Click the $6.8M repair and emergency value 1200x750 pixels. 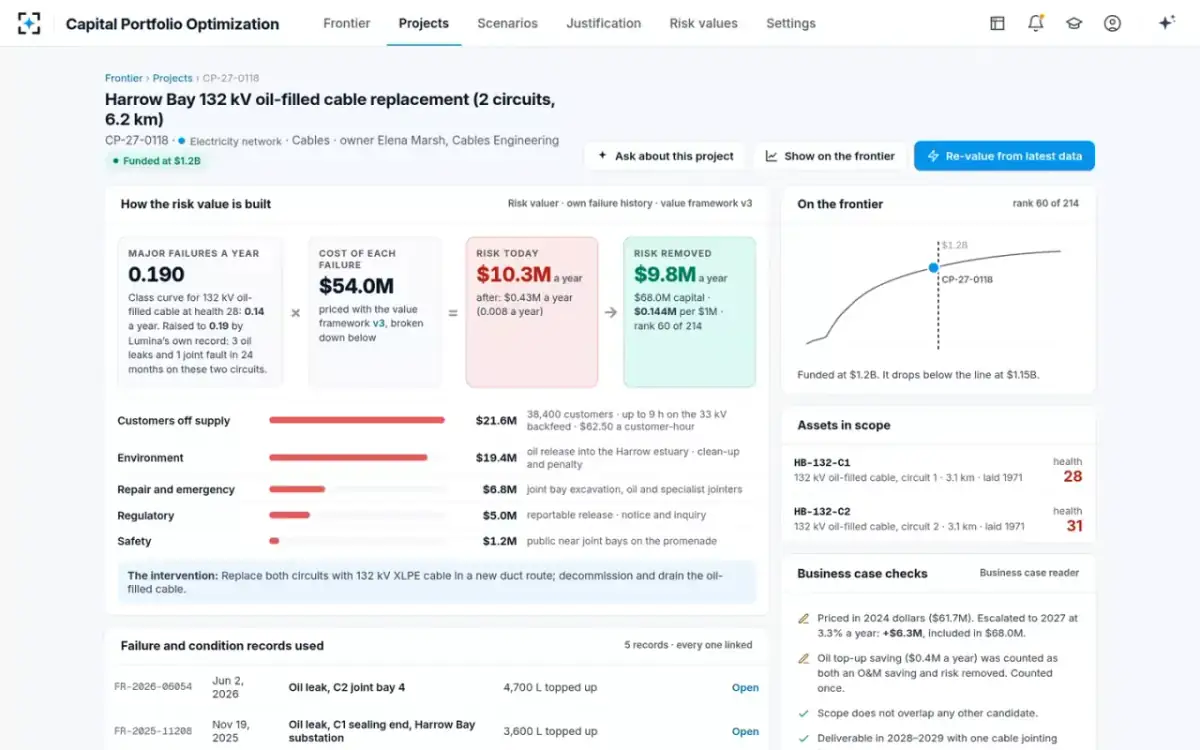499,489
